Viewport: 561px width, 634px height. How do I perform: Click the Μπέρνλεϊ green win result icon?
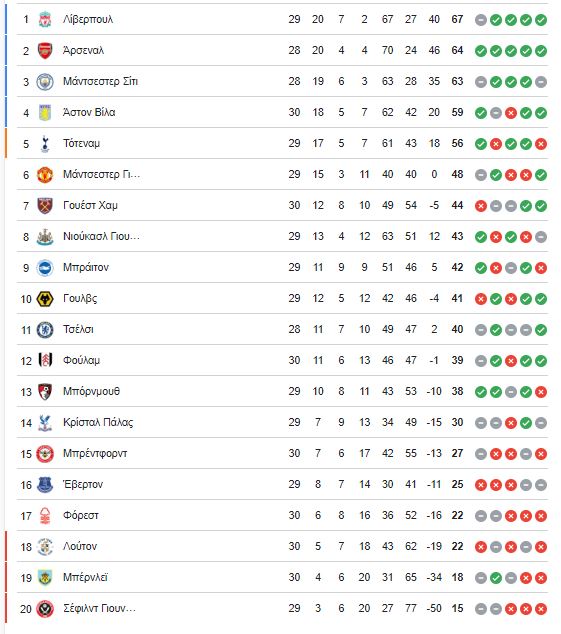tap(496, 578)
